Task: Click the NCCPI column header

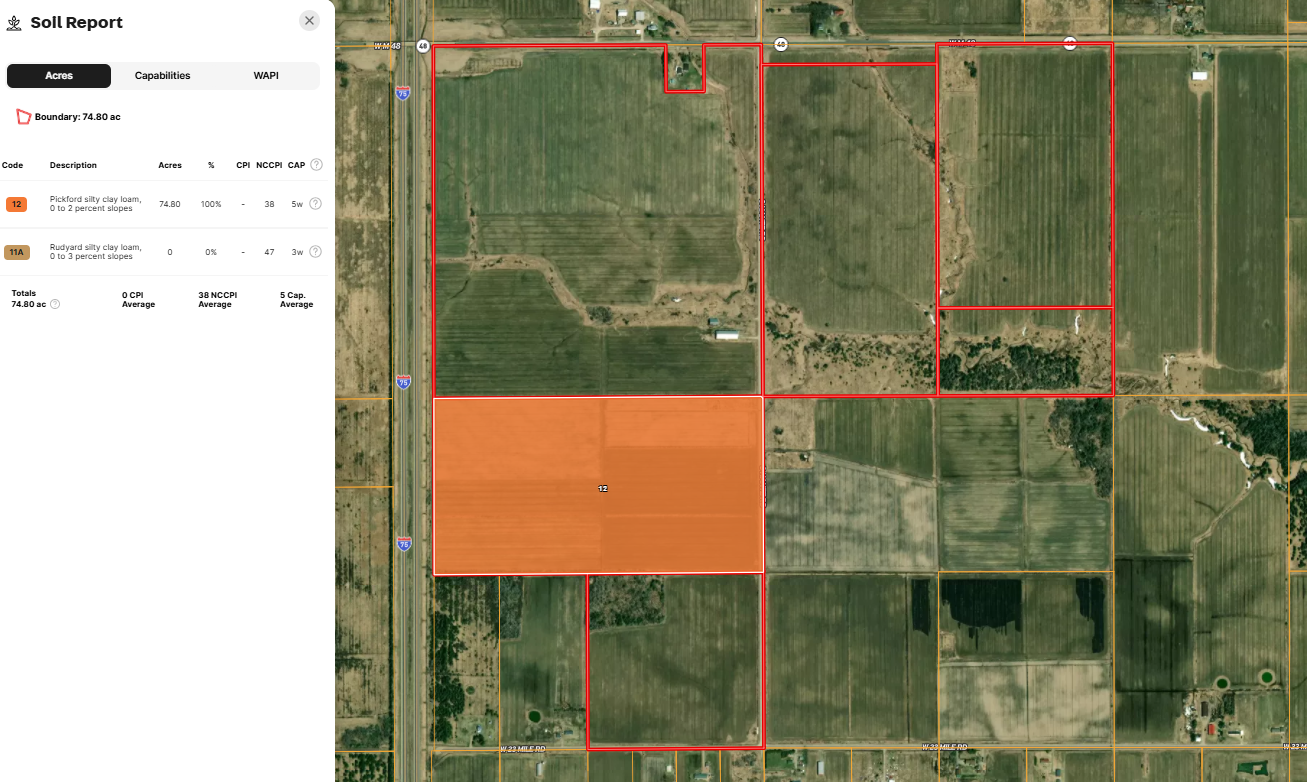Action: (x=267, y=165)
